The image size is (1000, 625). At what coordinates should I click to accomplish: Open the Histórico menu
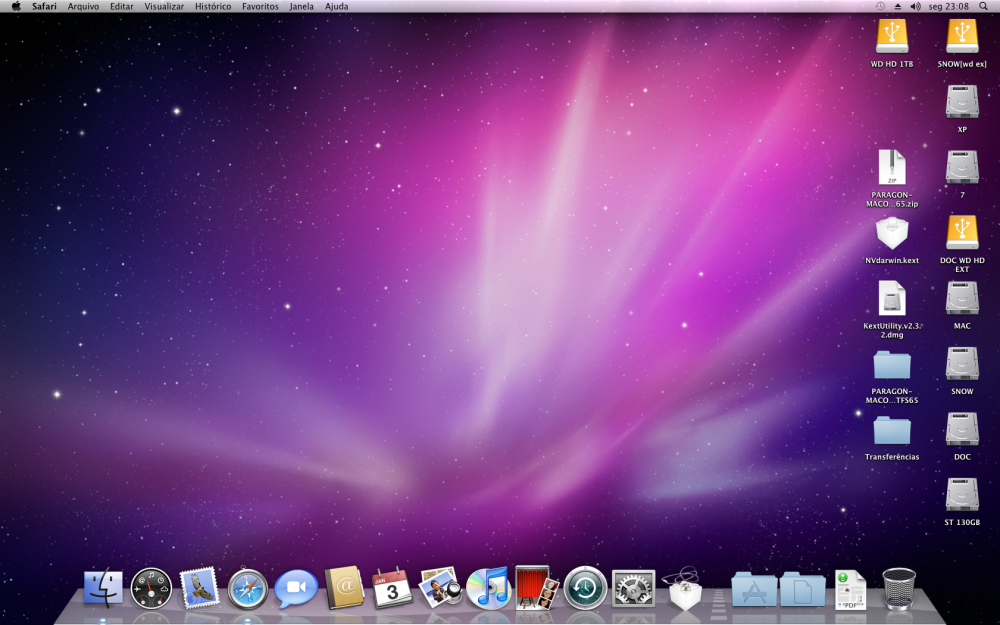pos(213,6)
